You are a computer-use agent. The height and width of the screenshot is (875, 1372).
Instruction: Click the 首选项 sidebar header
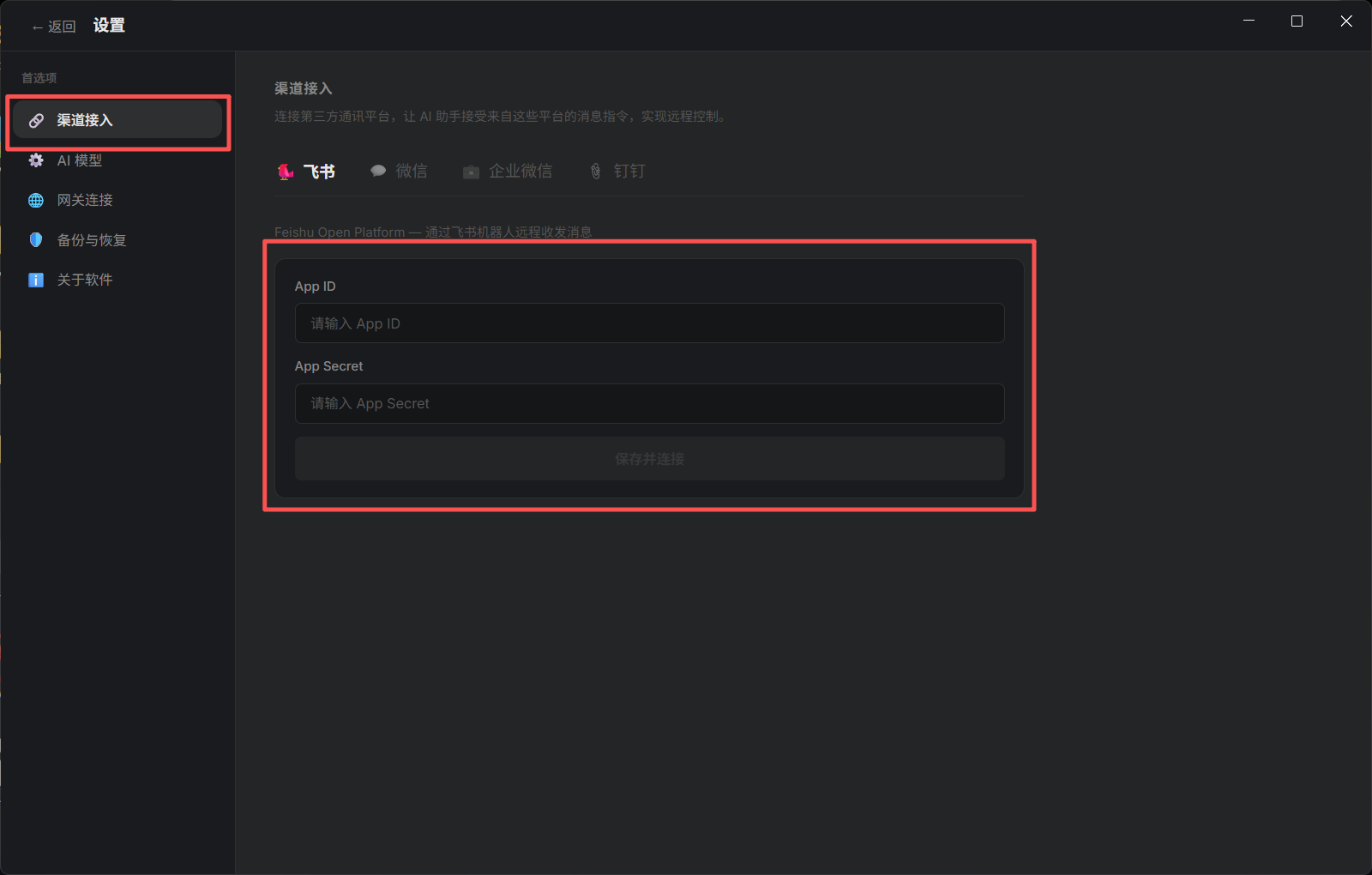pyautogui.click(x=39, y=78)
